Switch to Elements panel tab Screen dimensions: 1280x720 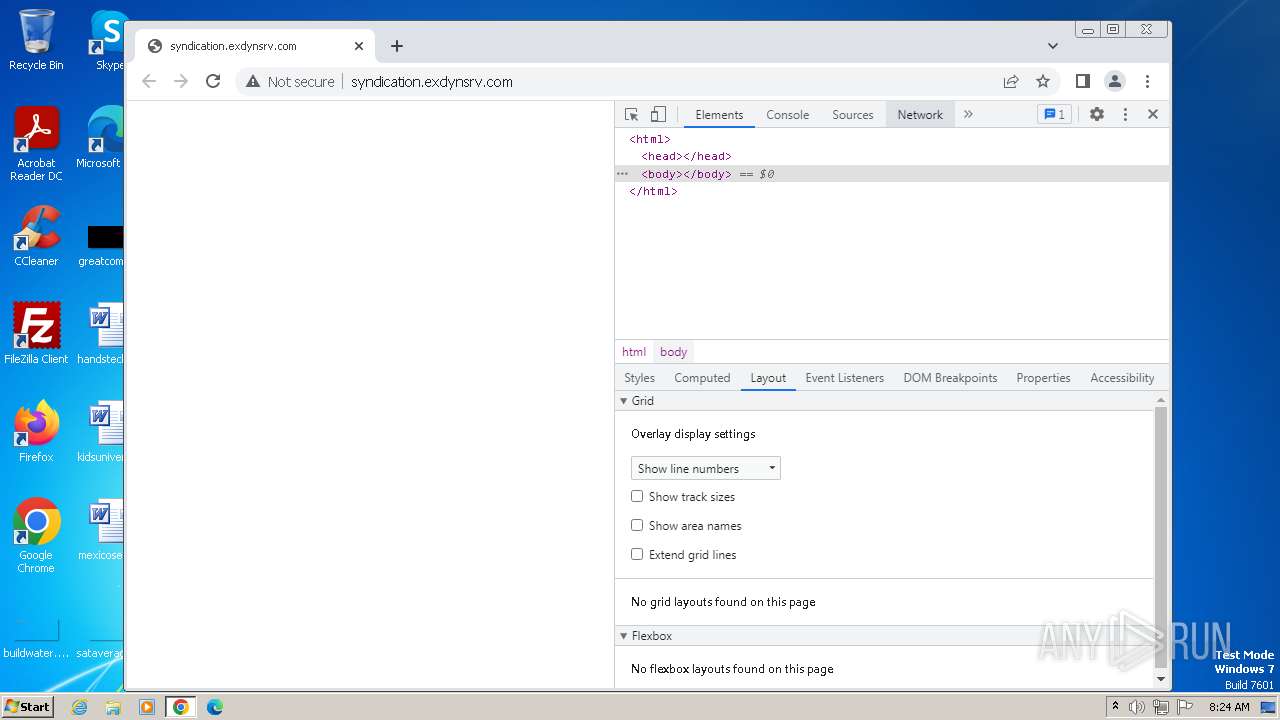point(719,114)
